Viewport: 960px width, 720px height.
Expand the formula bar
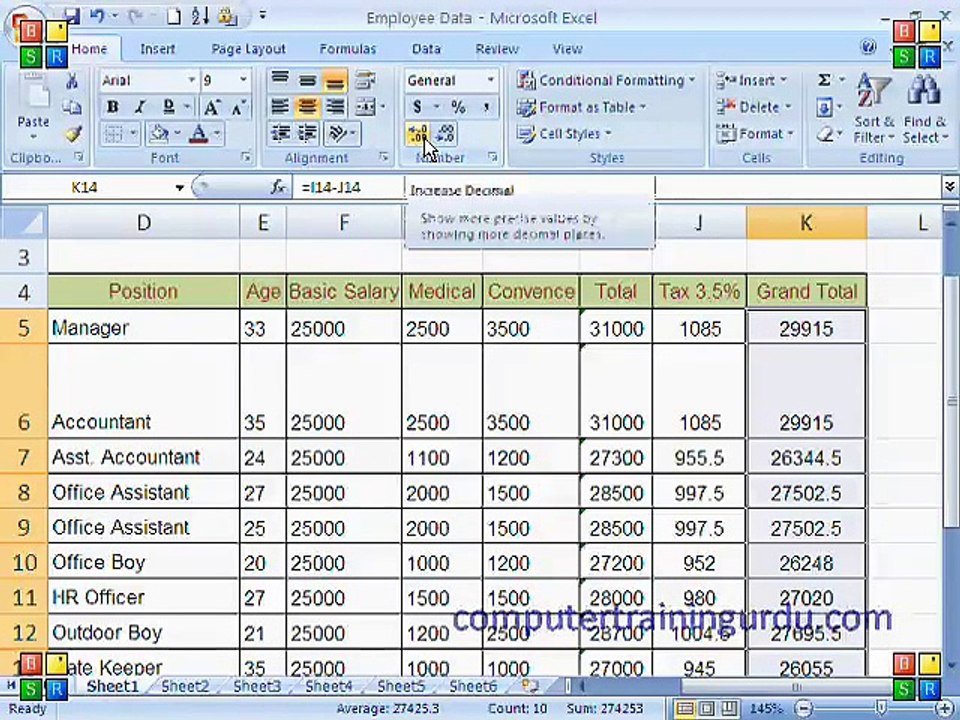pyautogui.click(x=950, y=186)
